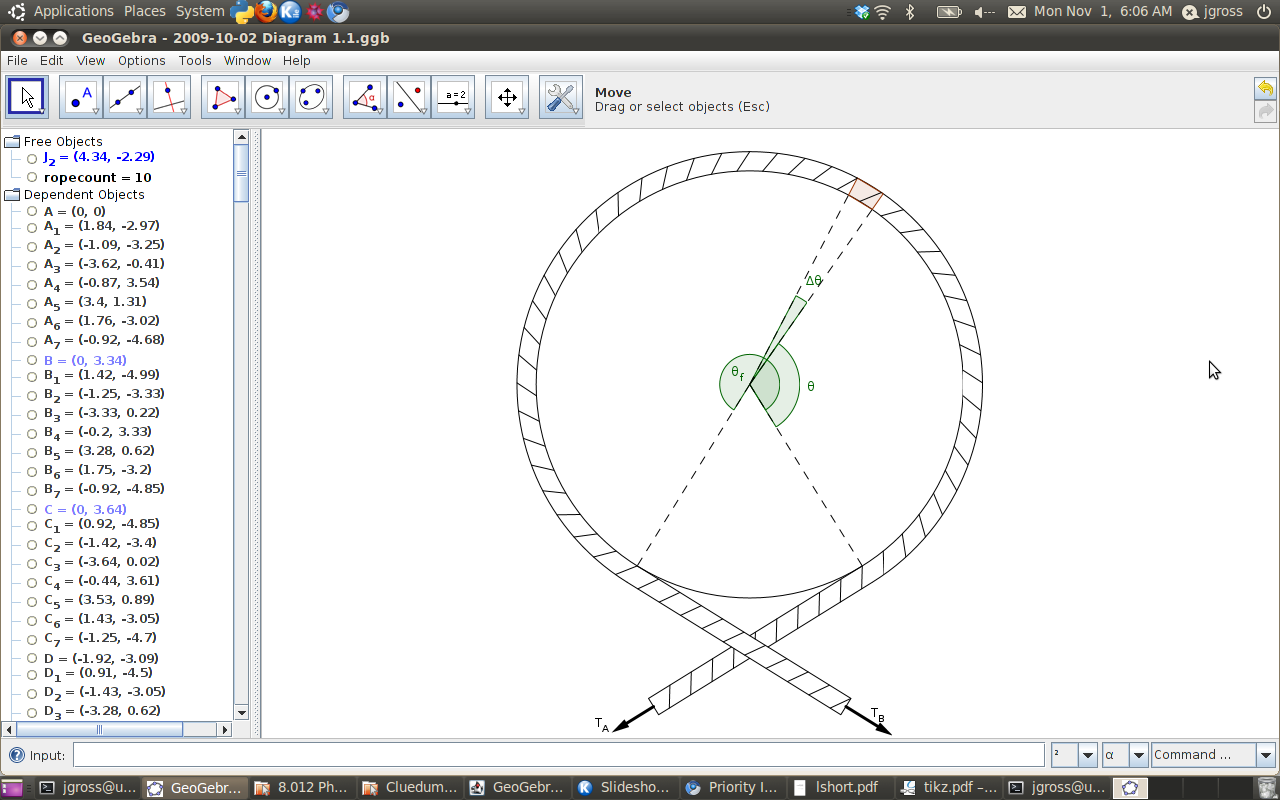The width and height of the screenshot is (1280, 800).
Task: Pick the Line through Two Points tool
Action: click(124, 97)
